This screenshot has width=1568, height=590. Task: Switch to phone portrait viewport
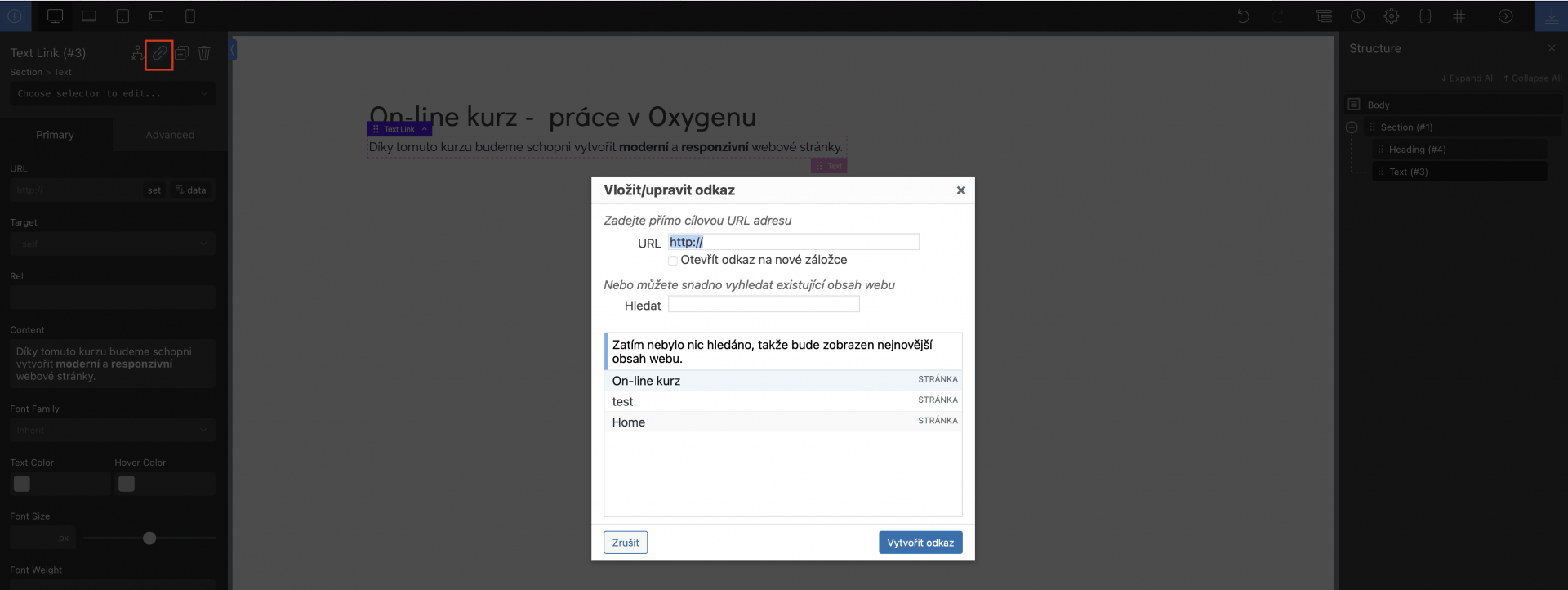(x=190, y=16)
